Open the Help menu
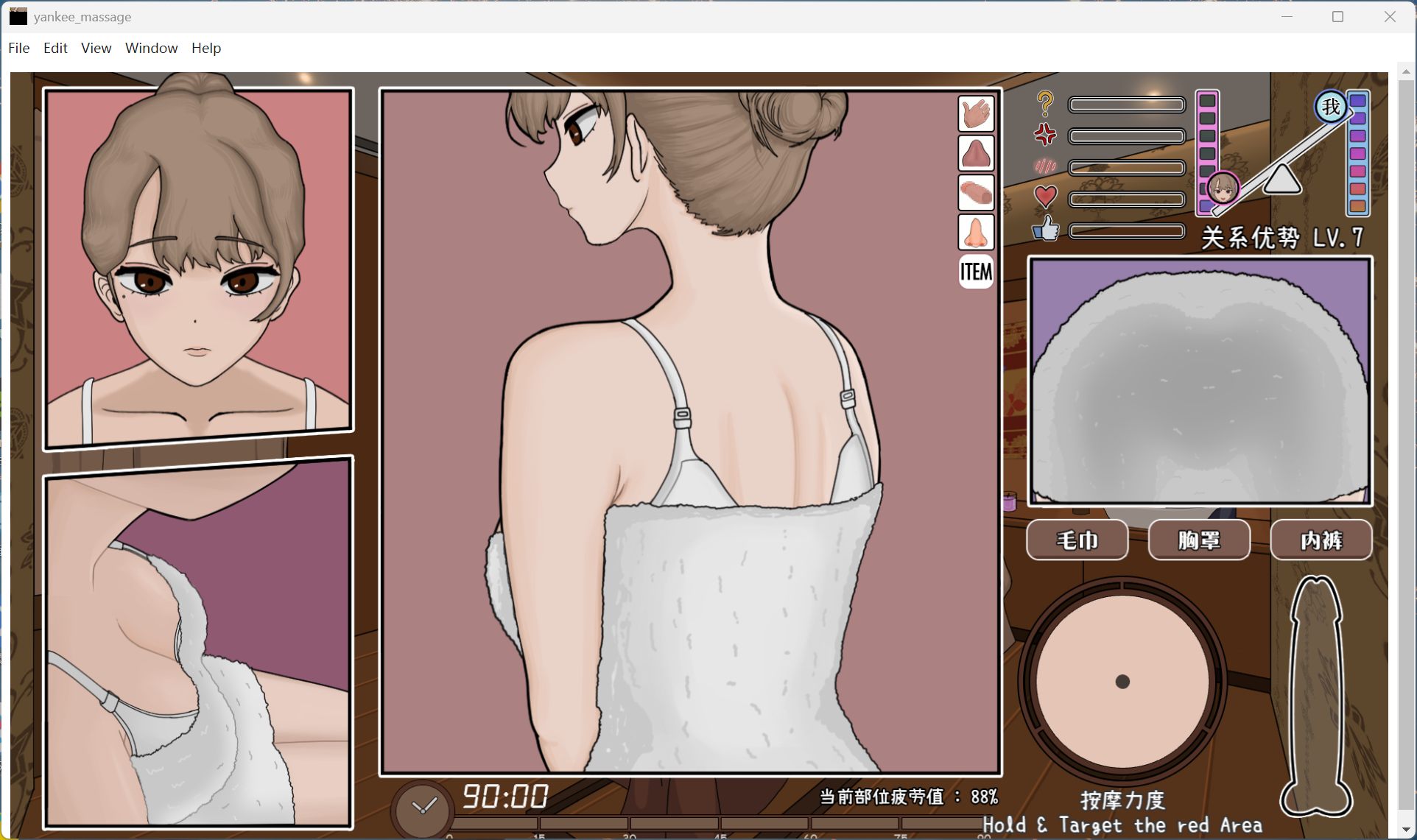Image resolution: width=1417 pixels, height=840 pixels. [x=205, y=48]
